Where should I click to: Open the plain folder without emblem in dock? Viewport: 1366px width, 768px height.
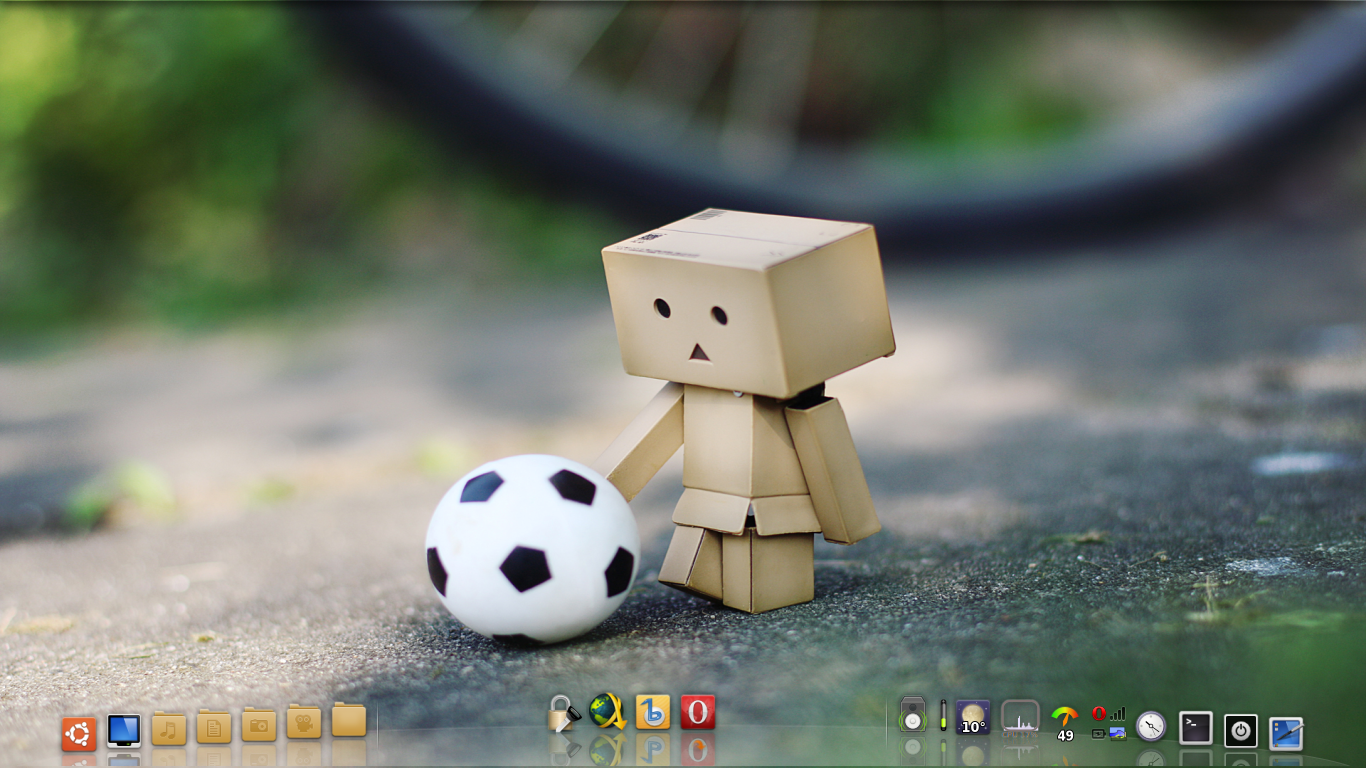[x=349, y=719]
